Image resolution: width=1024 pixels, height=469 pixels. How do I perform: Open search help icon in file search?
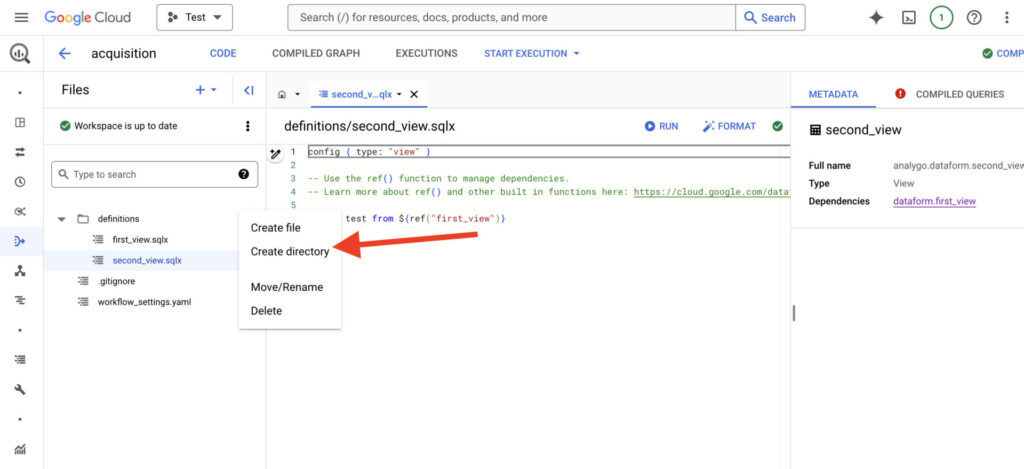(244, 174)
